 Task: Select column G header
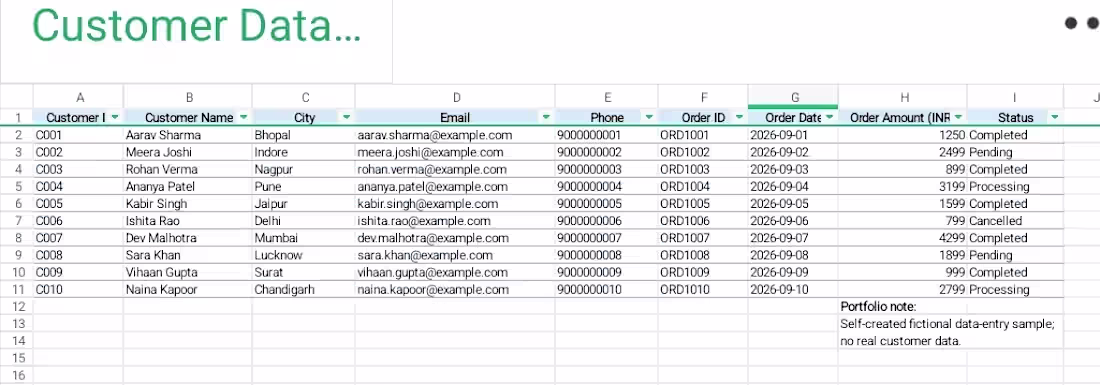click(x=793, y=97)
